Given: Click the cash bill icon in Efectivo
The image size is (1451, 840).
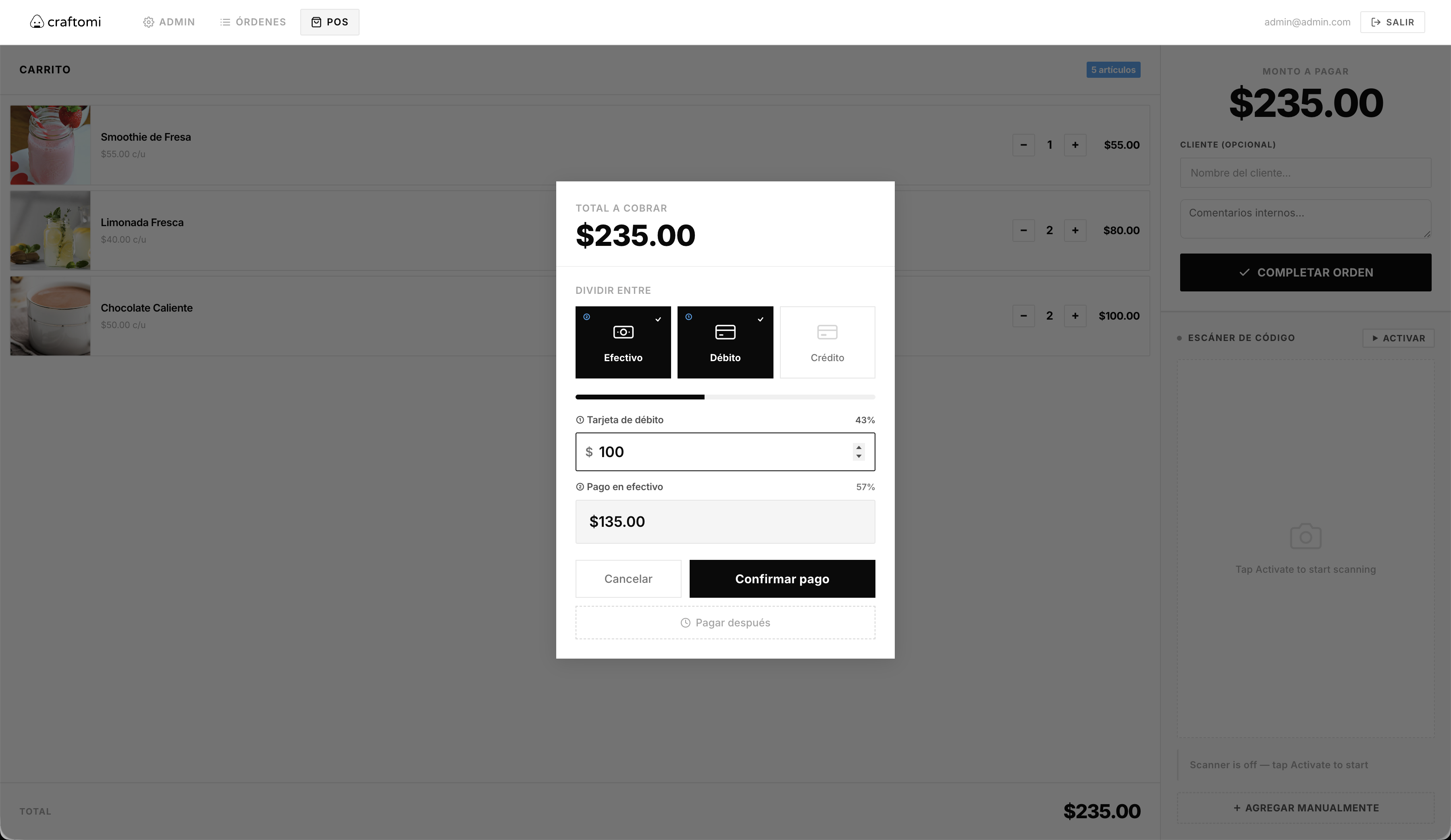Looking at the screenshot, I should coord(623,332).
